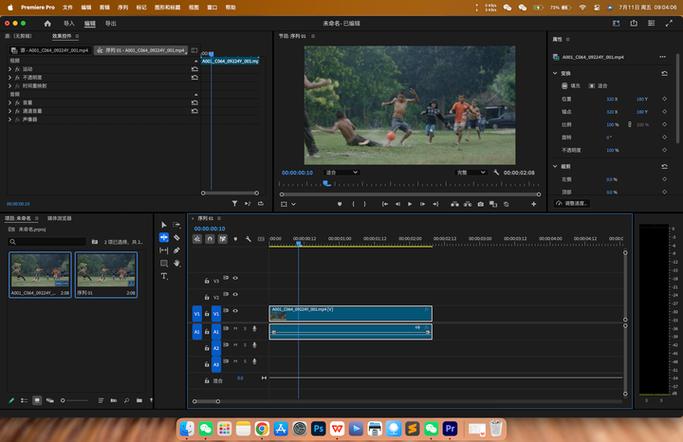Toggle insert sequences as nests
683x442 pixels.
pyautogui.click(x=197, y=239)
